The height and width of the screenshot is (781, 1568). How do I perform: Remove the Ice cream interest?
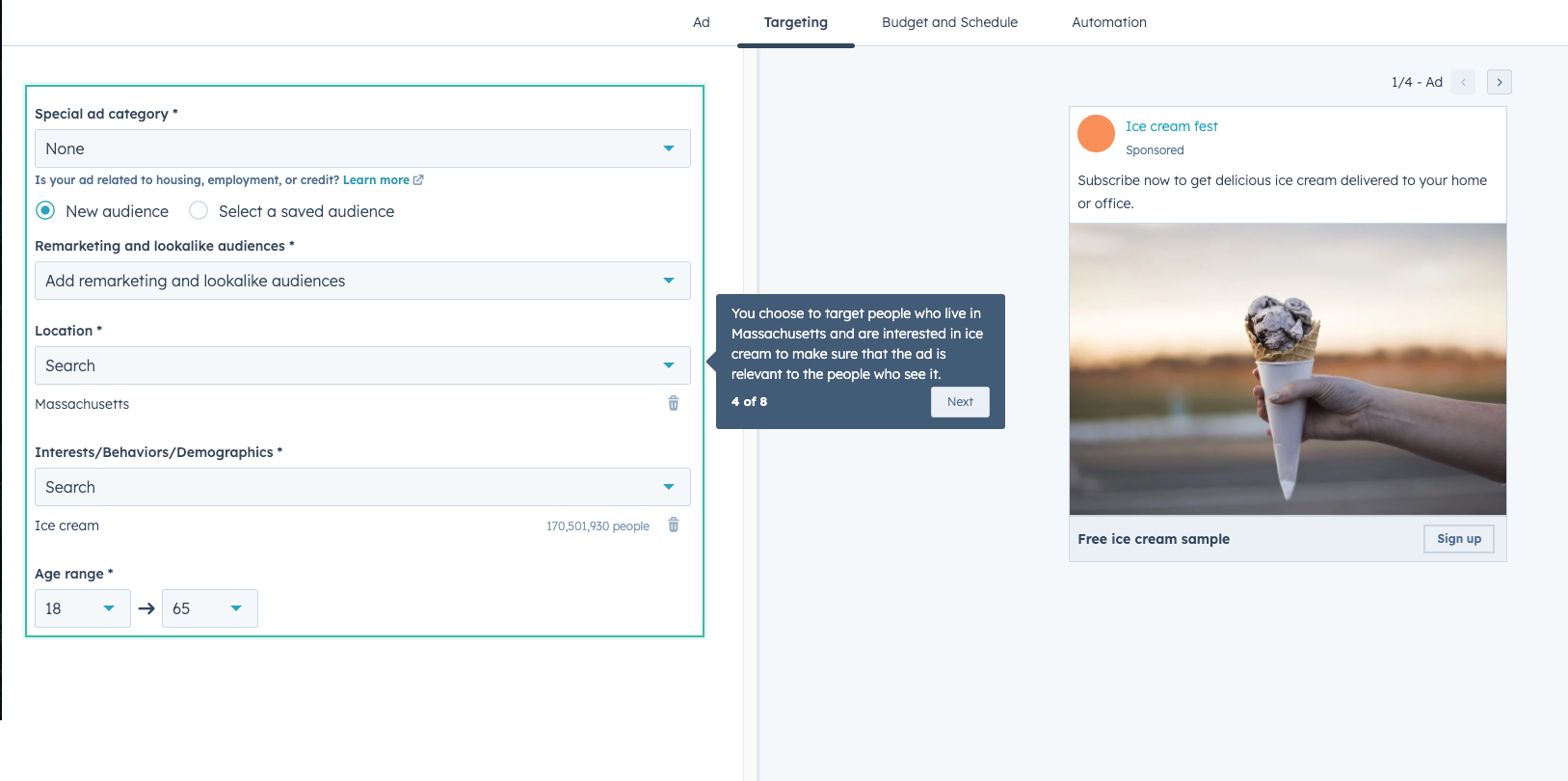click(673, 525)
